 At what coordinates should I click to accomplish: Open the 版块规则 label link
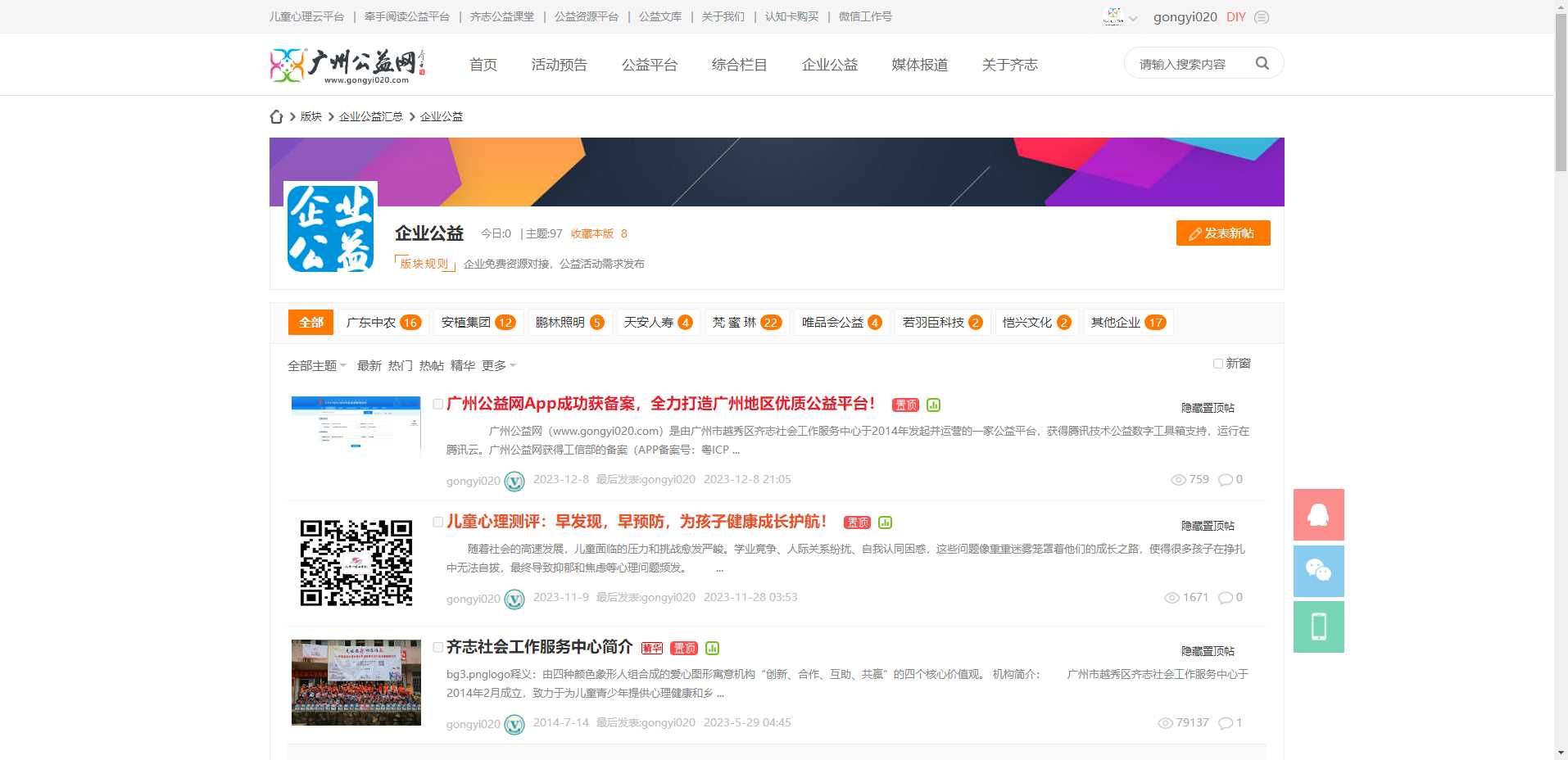tap(424, 264)
